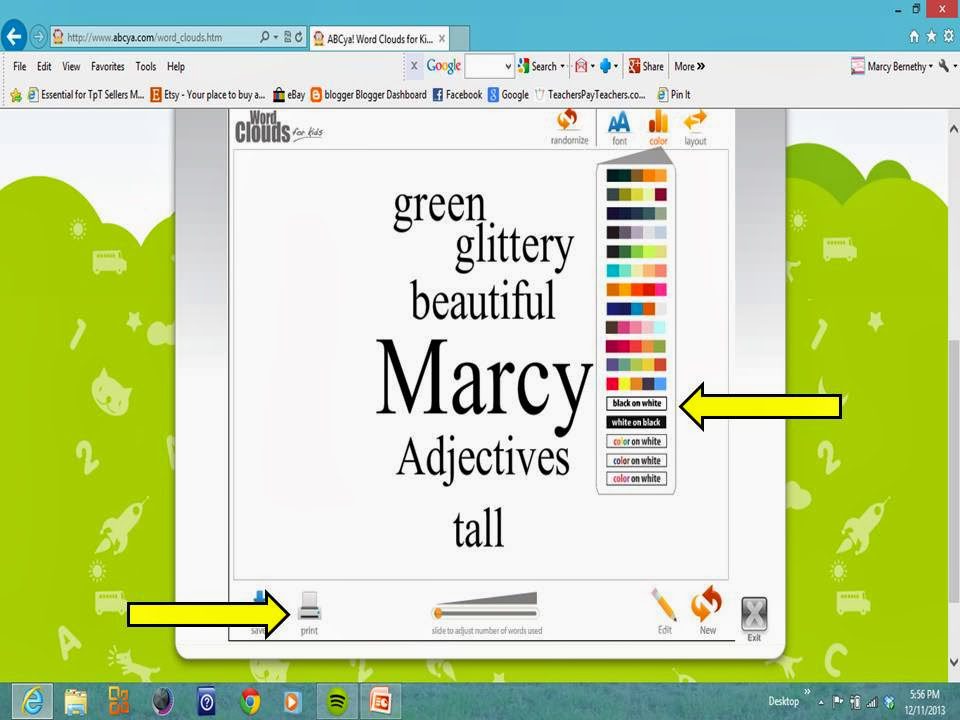The width and height of the screenshot is (960, 720).
Task: Expand the Search button dropdown arrow
Action: tap(562, 66)
